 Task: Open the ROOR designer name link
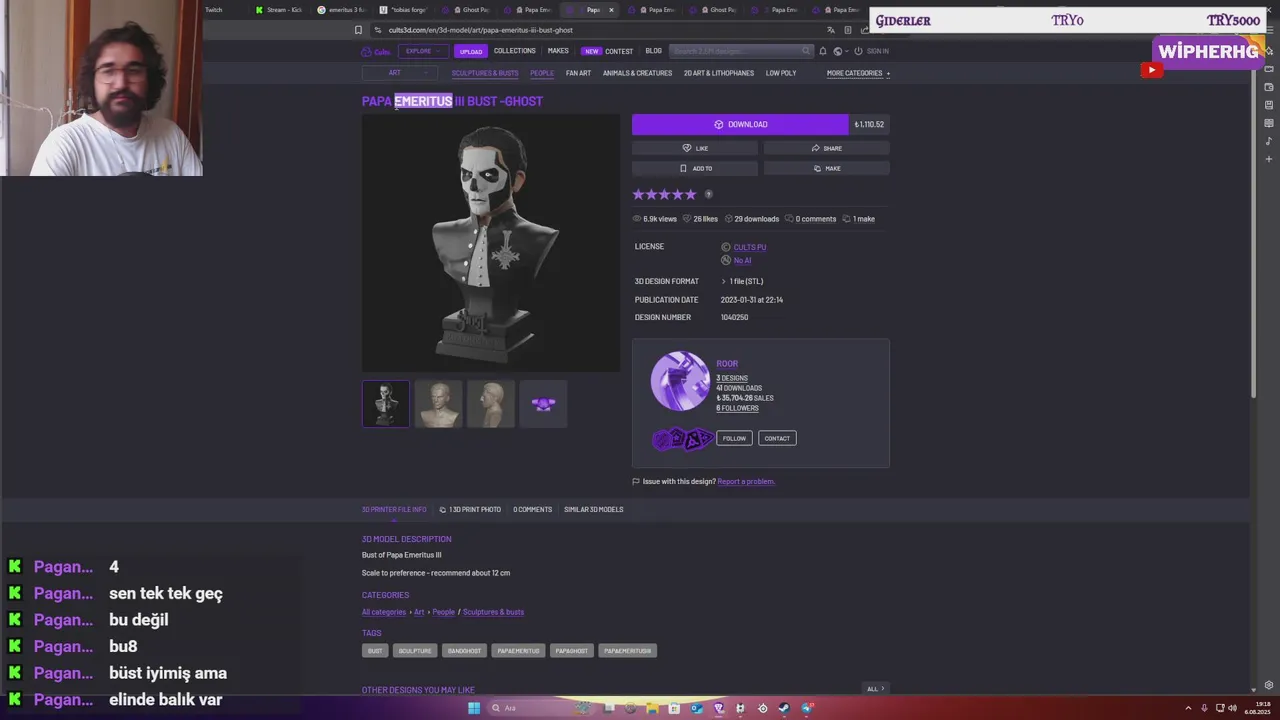click(x=727, y=364)
